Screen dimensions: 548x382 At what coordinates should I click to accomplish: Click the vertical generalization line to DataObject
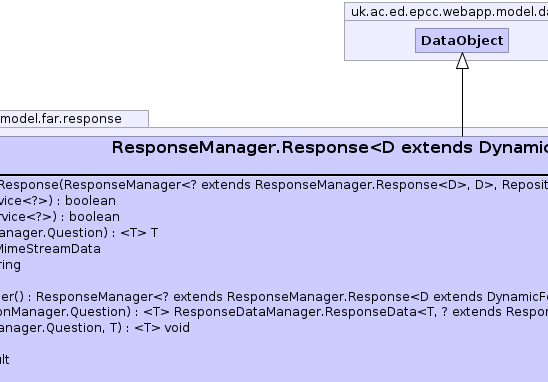click(x=462, y=102)
